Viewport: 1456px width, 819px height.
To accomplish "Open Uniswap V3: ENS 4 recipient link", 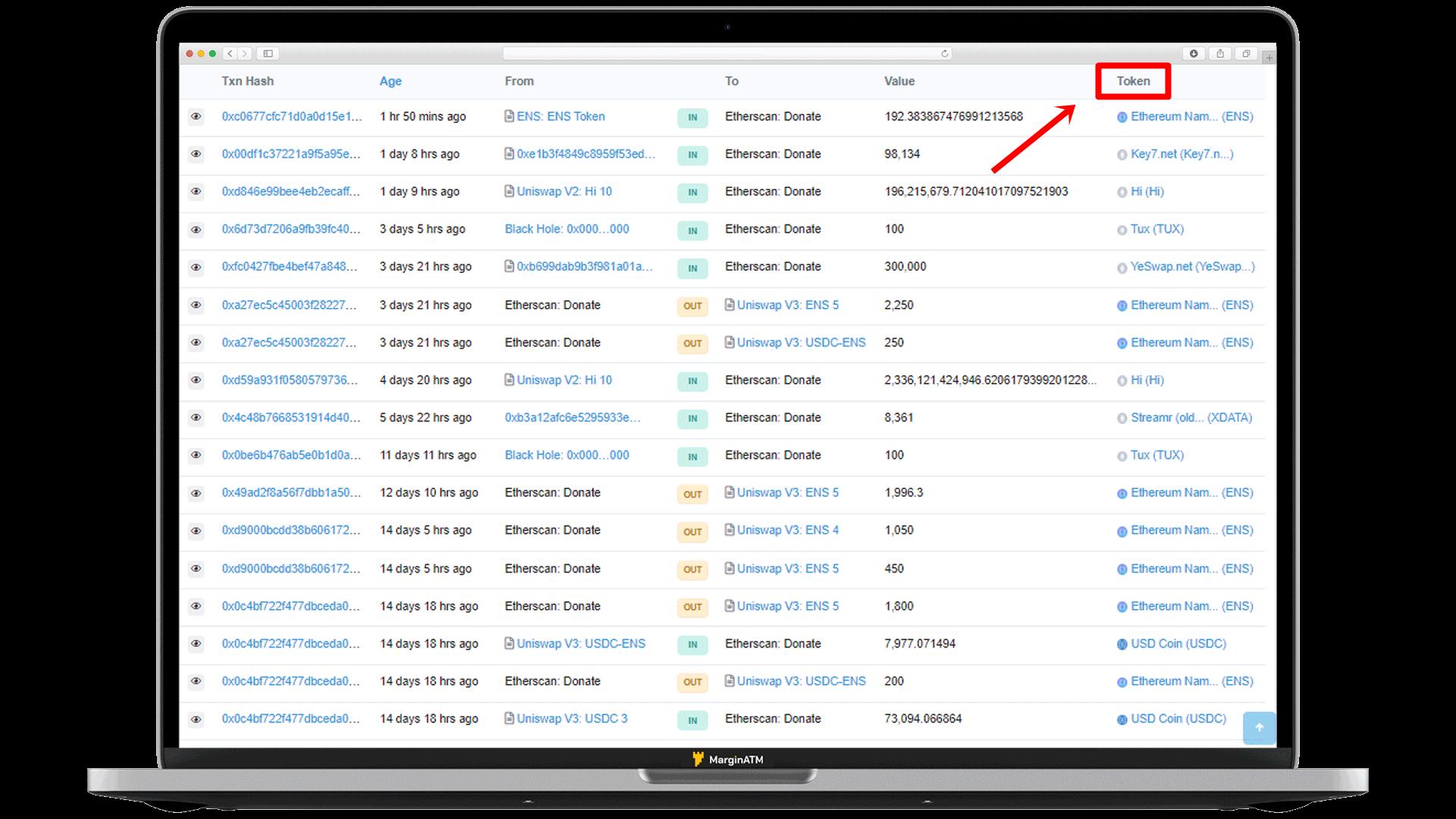I will [788, 530].
